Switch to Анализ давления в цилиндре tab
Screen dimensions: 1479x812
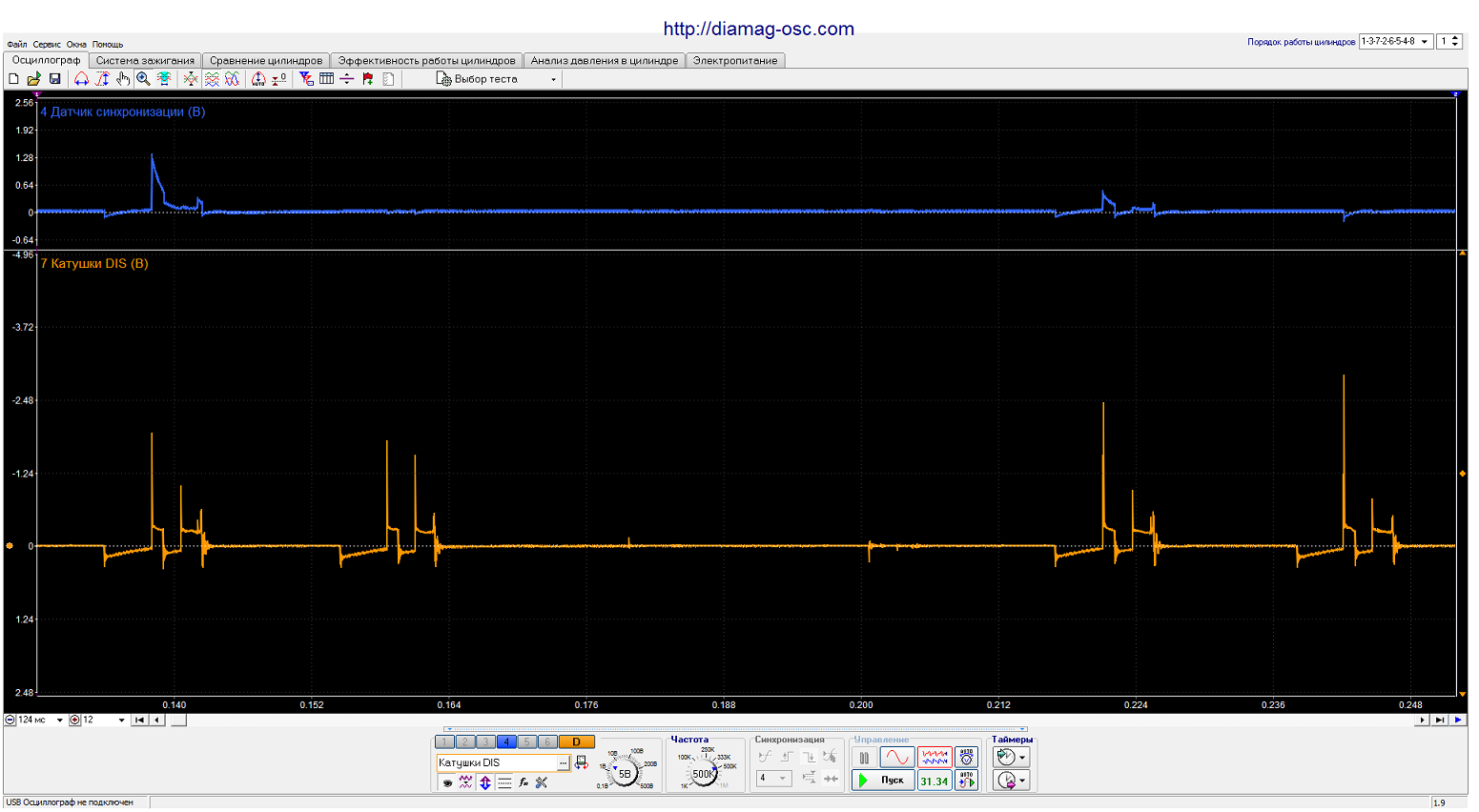pyautogui.click(x=605, y=60)
